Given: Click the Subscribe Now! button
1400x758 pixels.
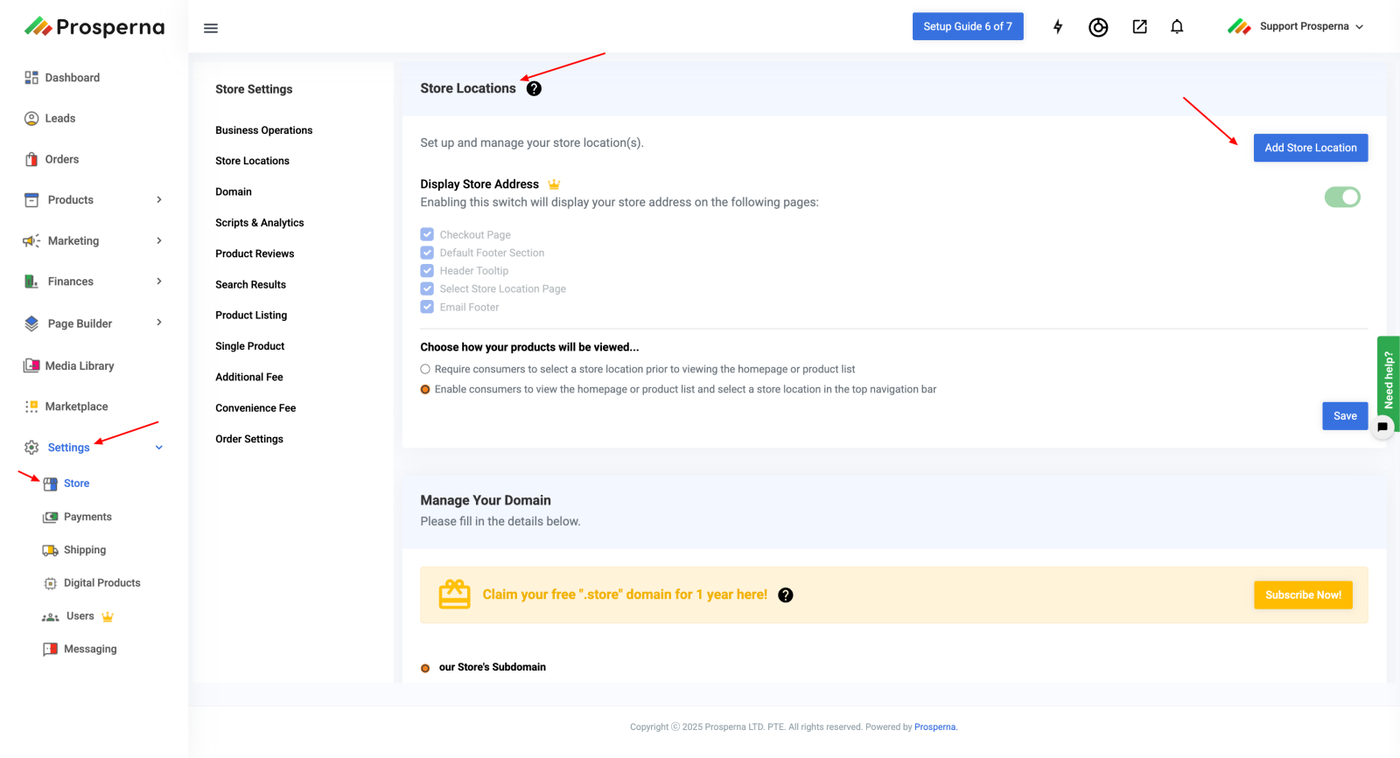Looking at the screenshot, I should (x=1303, y=595).
